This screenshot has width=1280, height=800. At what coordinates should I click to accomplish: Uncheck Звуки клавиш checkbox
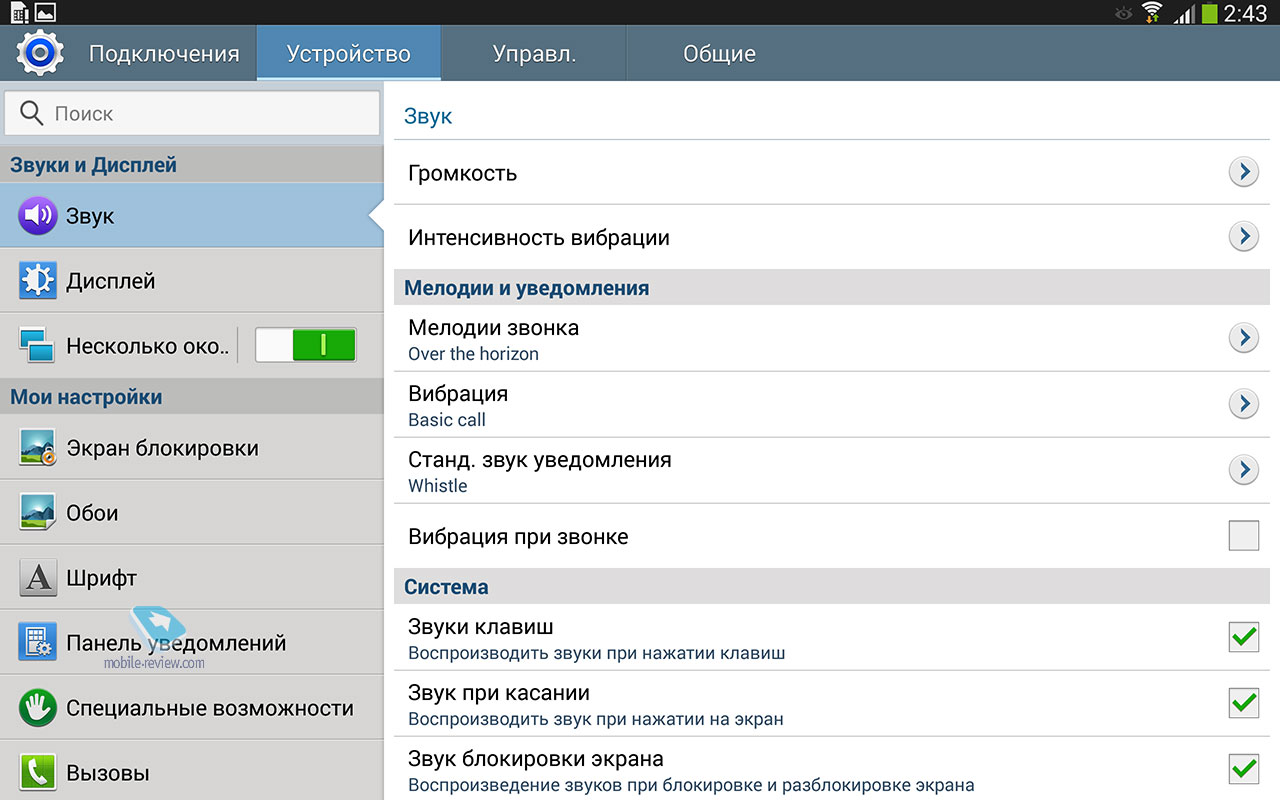point(1244,637)
